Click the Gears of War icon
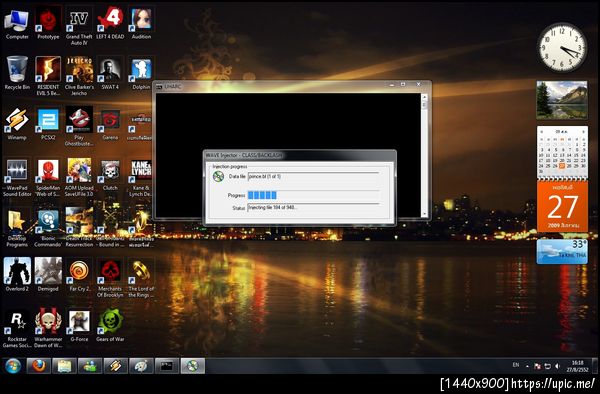The image size is (600, 394). click(x=110, y=326)
